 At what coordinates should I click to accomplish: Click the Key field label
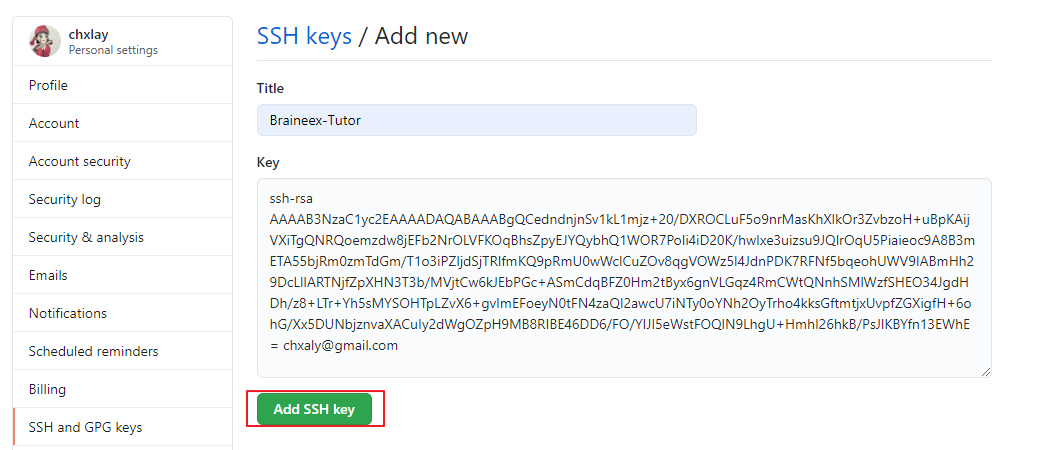(x=268, y=162)
